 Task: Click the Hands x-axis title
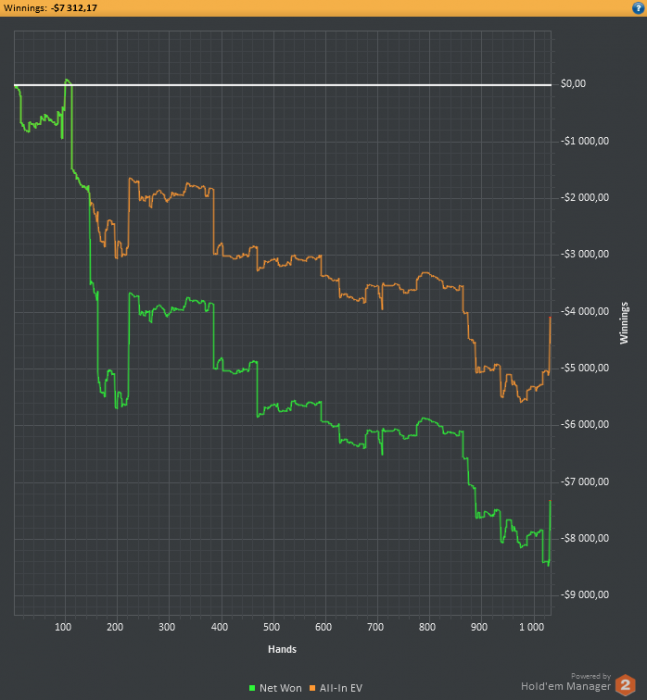(x=281, y=649)
